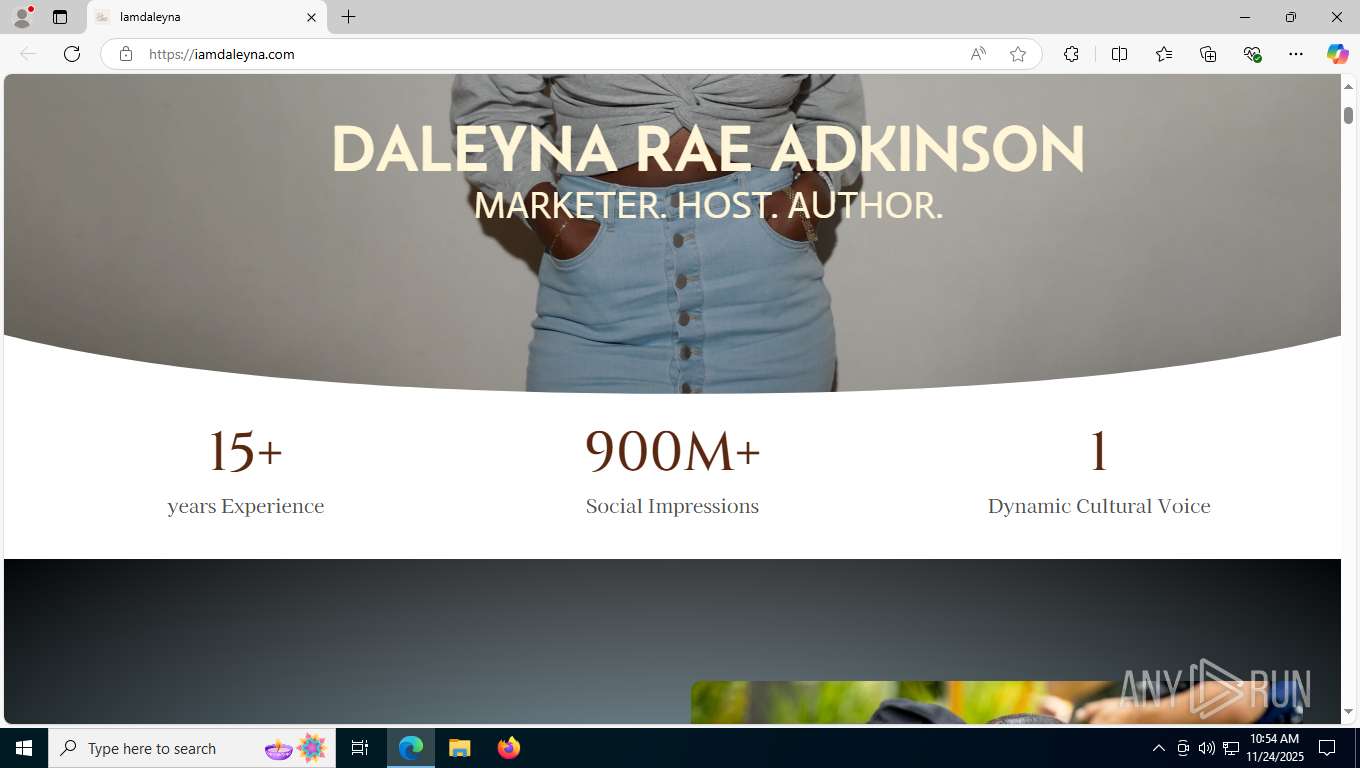Open Firefox from taskbar
The image size is (1360, 768).
[509, 748]
